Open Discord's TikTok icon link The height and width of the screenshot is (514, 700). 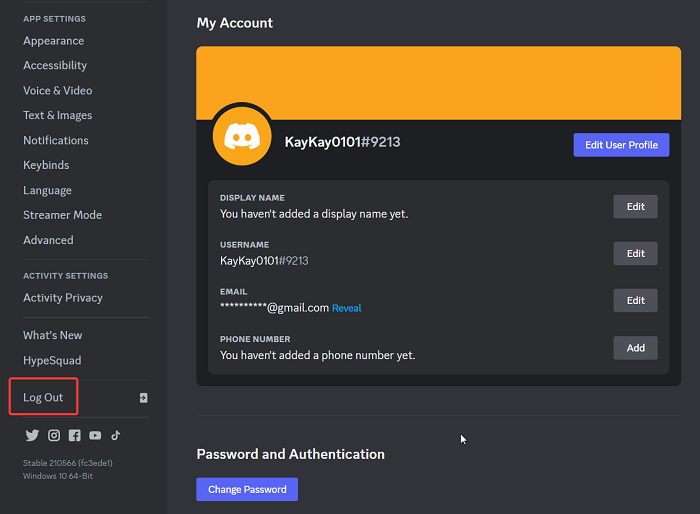point(116,435)
